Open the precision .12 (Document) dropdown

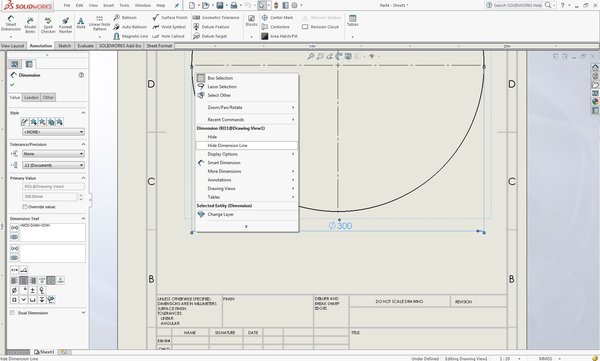pos(53,165)
